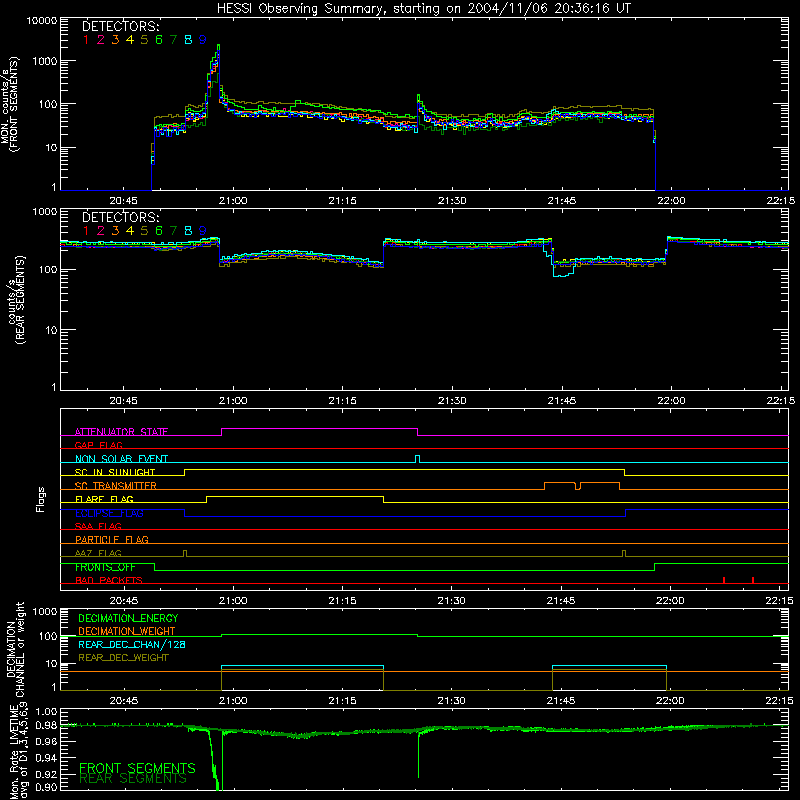Click the 10000 tick on the front segments y-axis
The image size is (800, 800).
[x=41, y=20]
